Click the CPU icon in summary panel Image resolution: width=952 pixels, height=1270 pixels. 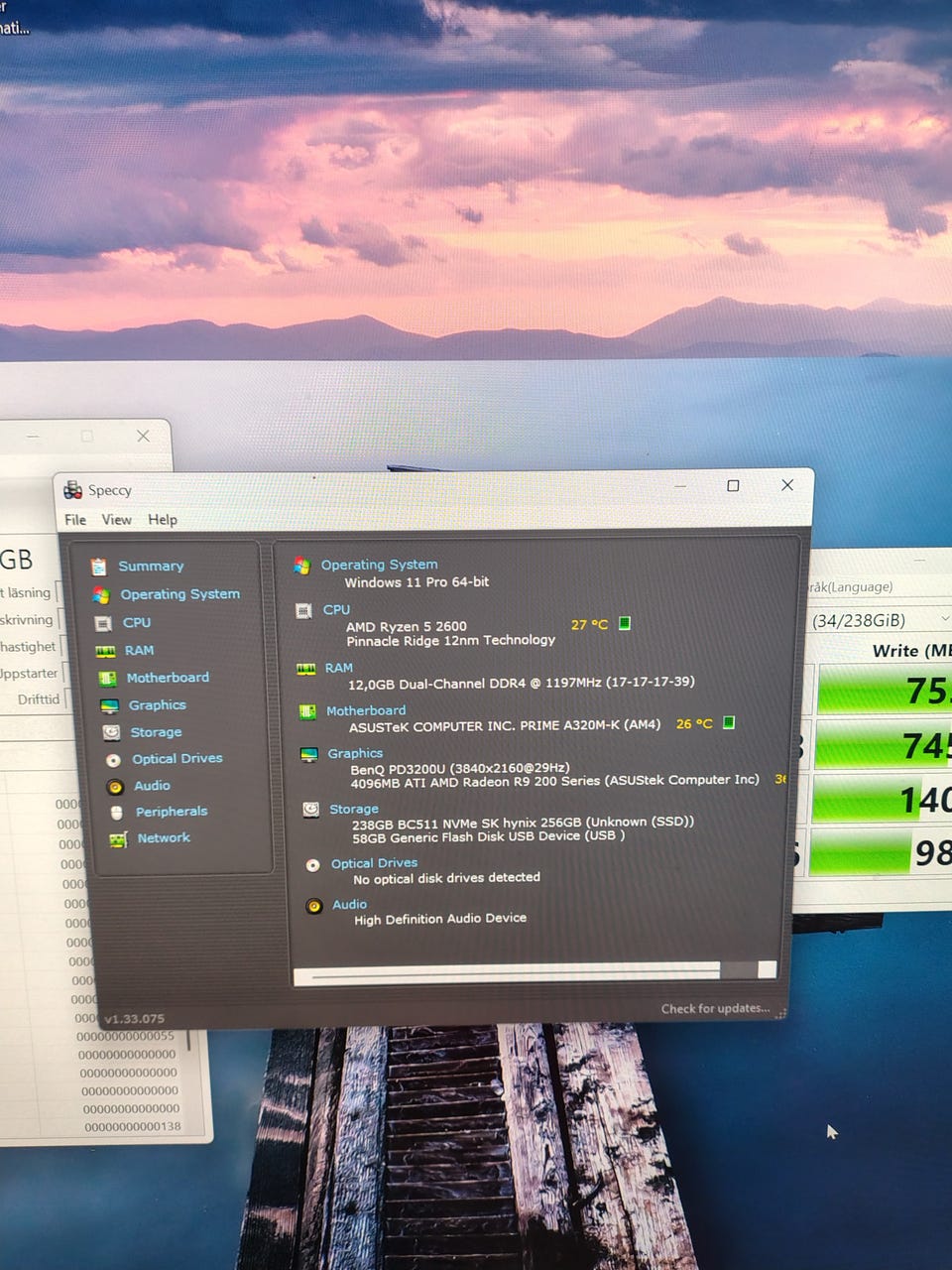(x=304, y=610)
